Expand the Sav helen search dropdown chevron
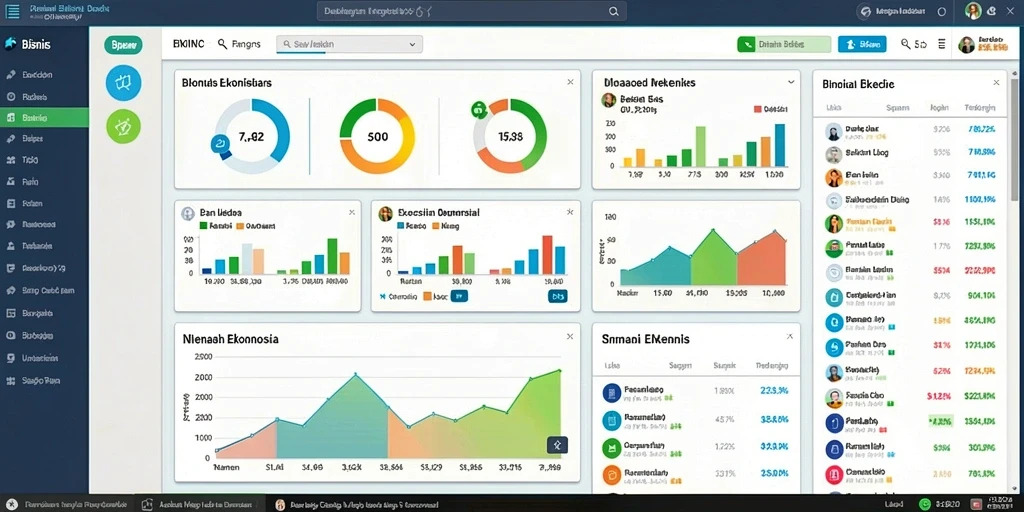The height and width of the screenshot is (512, 1024). (412, 44)
